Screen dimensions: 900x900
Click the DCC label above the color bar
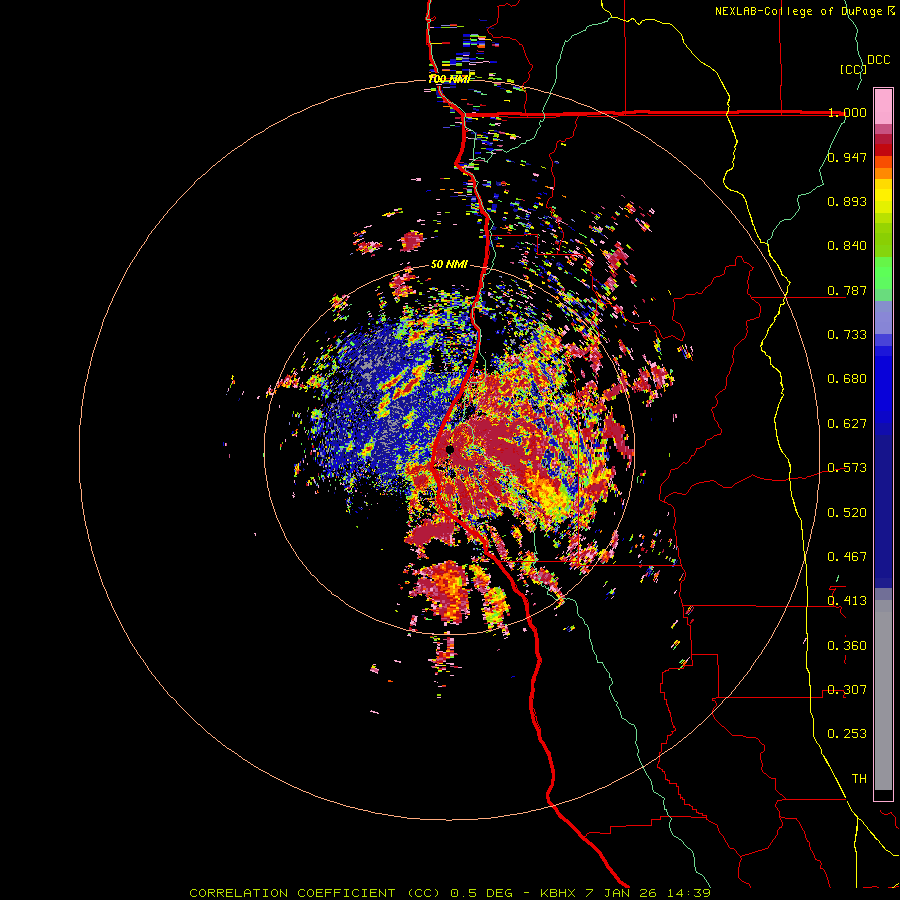[878, 60]
